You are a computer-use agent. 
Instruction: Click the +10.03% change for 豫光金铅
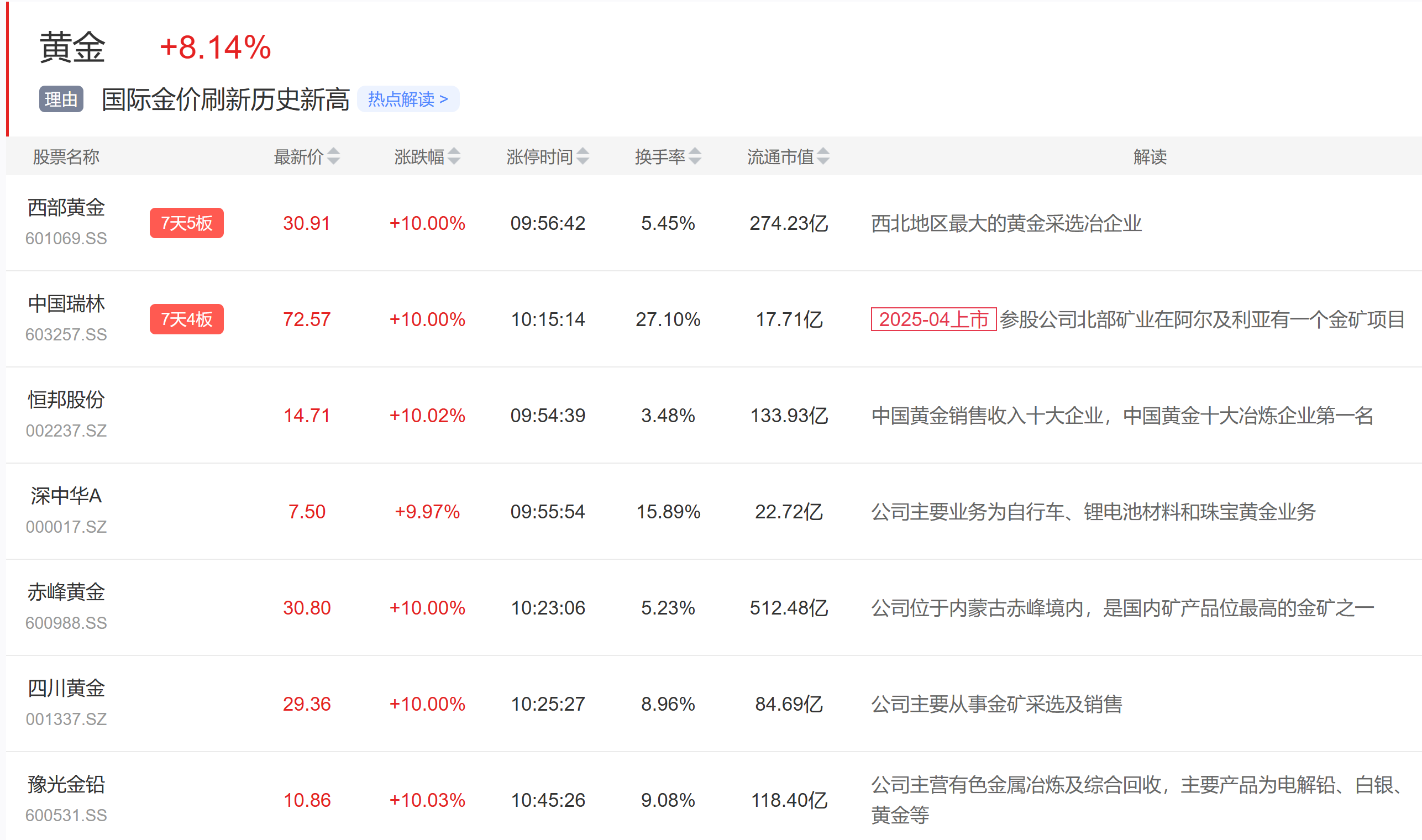pos(427,801)
